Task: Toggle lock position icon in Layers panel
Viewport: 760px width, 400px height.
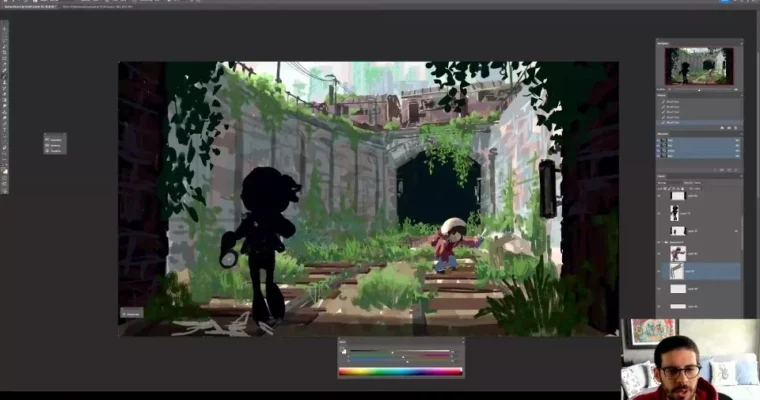Action: pyautogui.click(x=674, y=189)
